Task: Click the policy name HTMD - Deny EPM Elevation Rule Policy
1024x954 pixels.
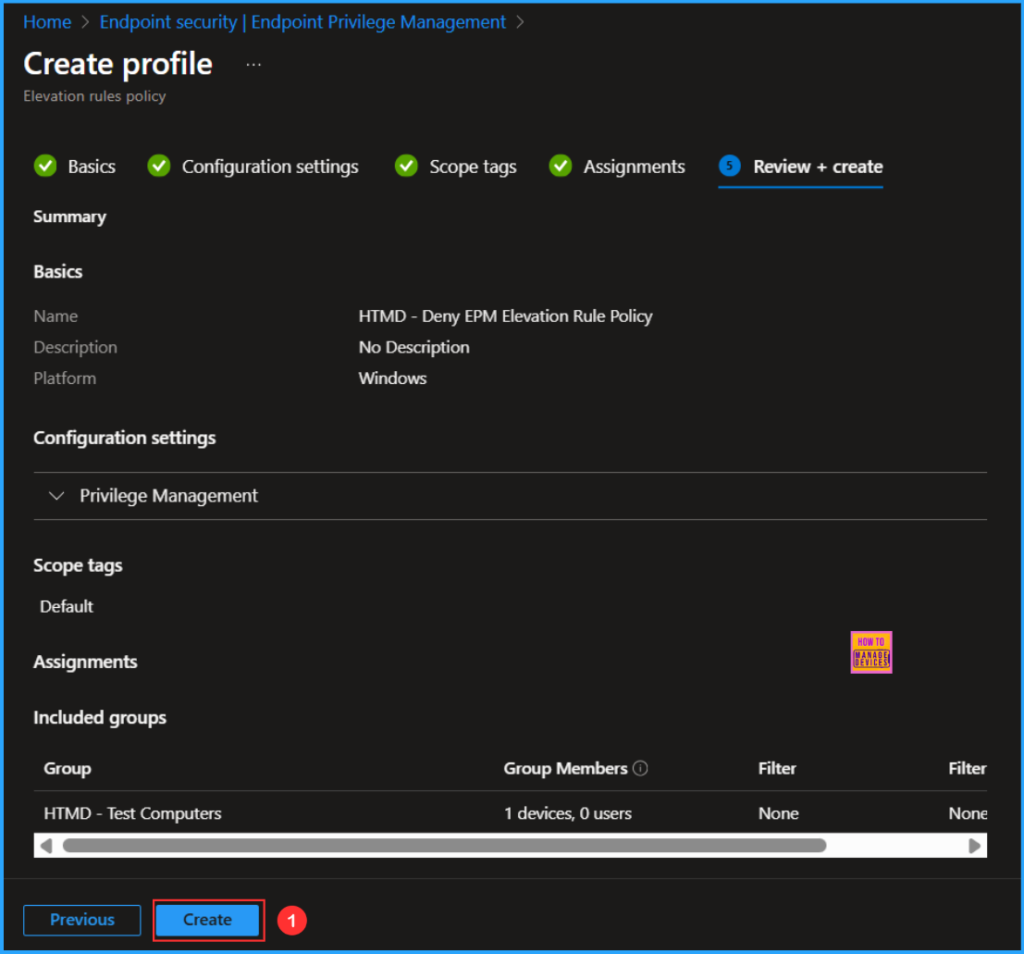Action: [505, 316]
